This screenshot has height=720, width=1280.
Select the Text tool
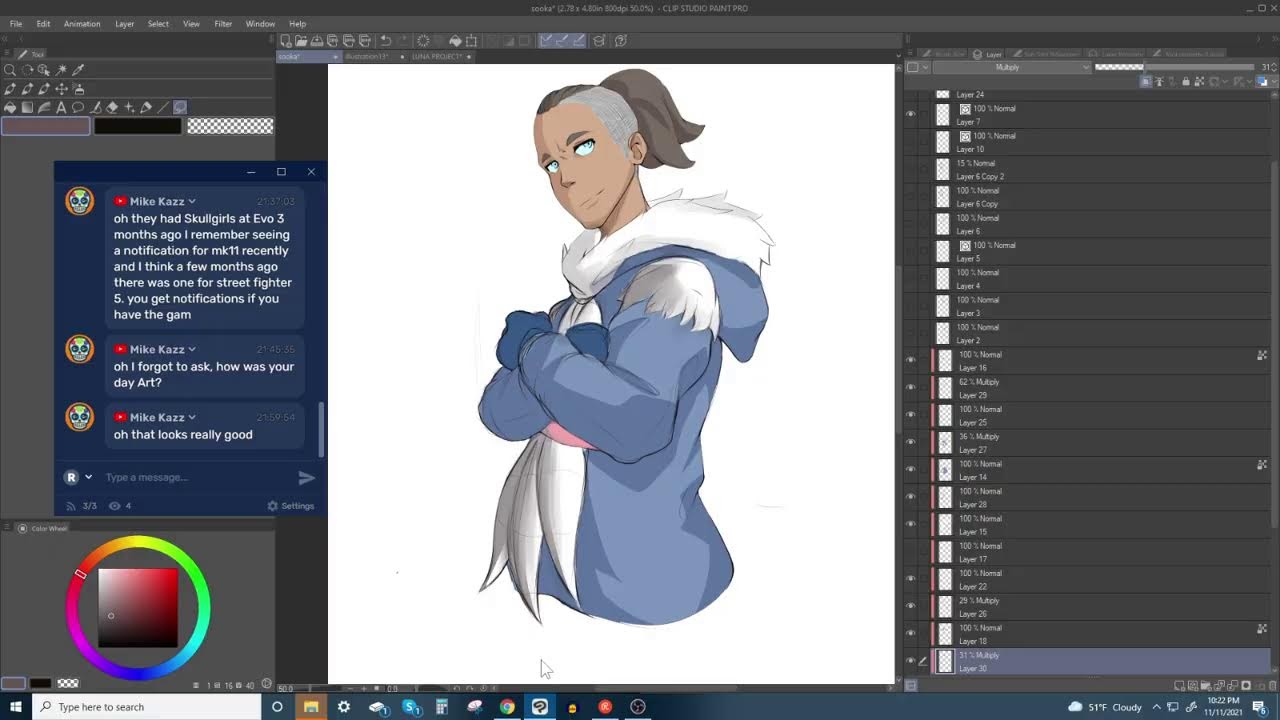tap(61, 107)
